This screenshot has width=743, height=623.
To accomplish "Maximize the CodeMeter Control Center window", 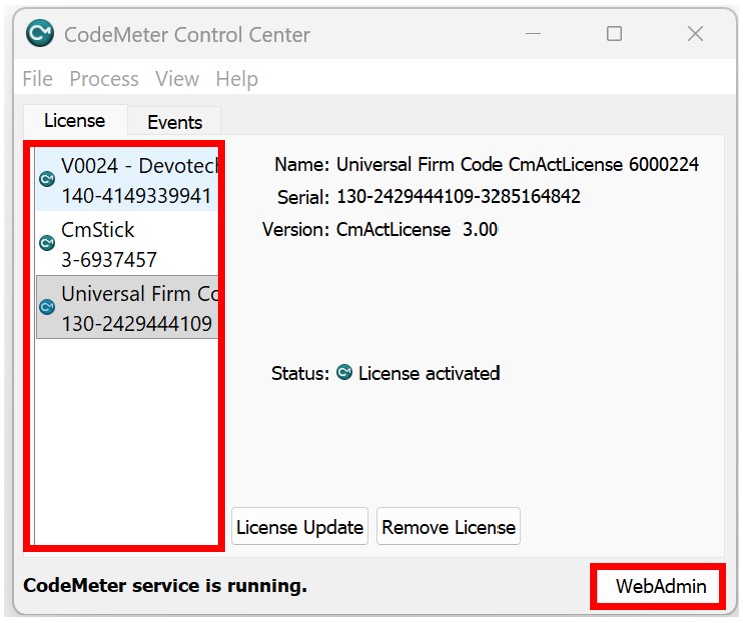I will pos(614,34).
